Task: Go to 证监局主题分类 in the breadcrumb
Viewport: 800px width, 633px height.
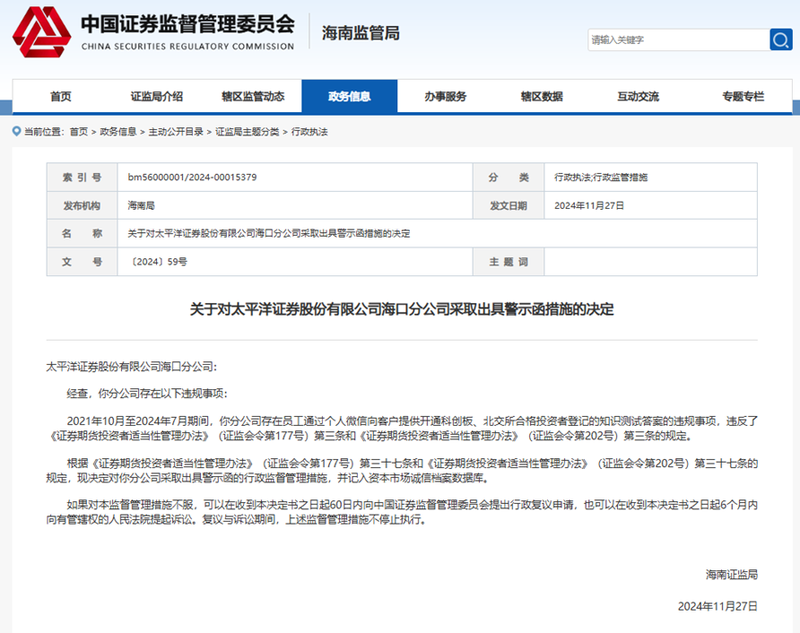Action: coord(247,132)
